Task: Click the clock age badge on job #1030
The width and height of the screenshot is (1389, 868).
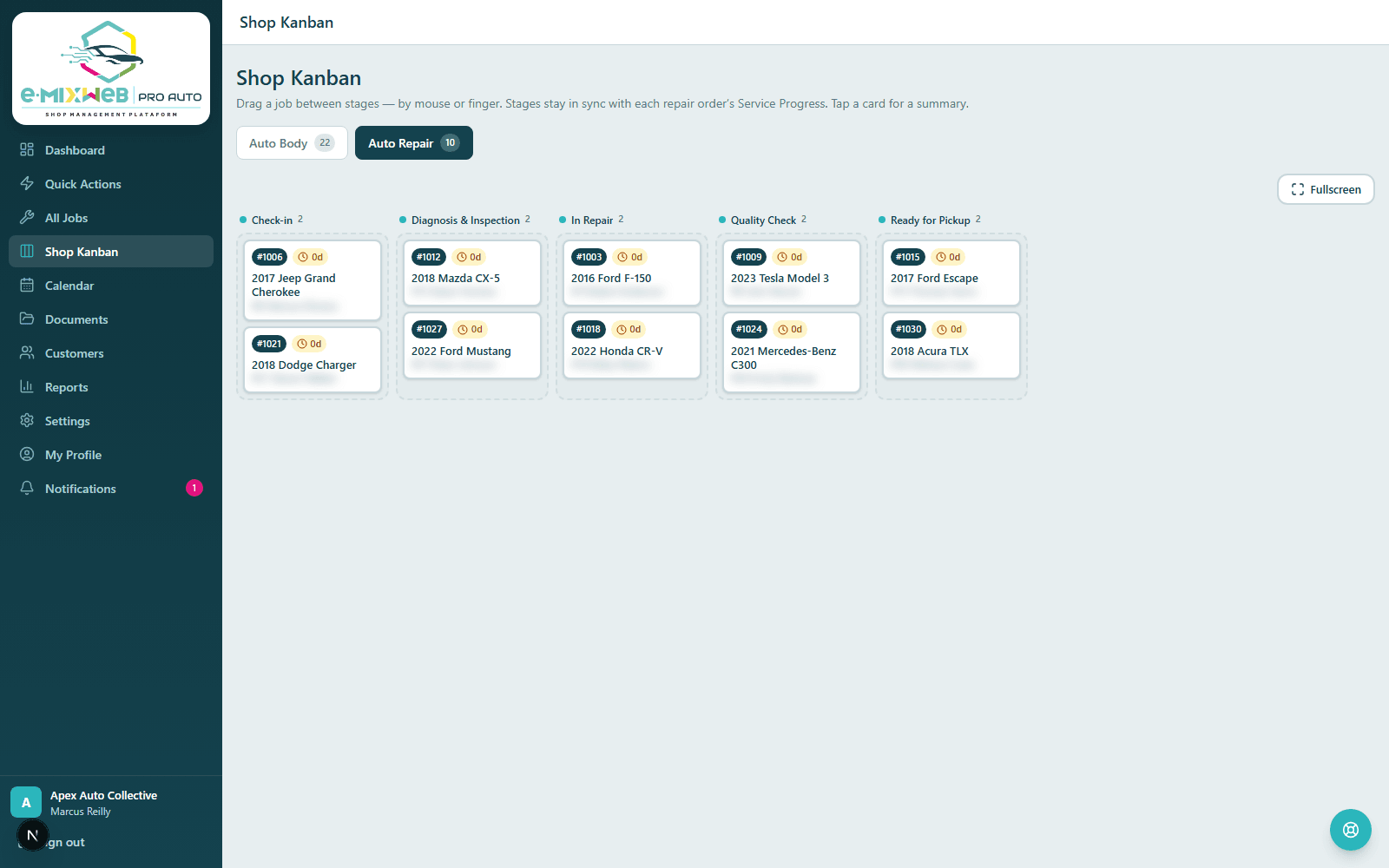Action: 949,329
